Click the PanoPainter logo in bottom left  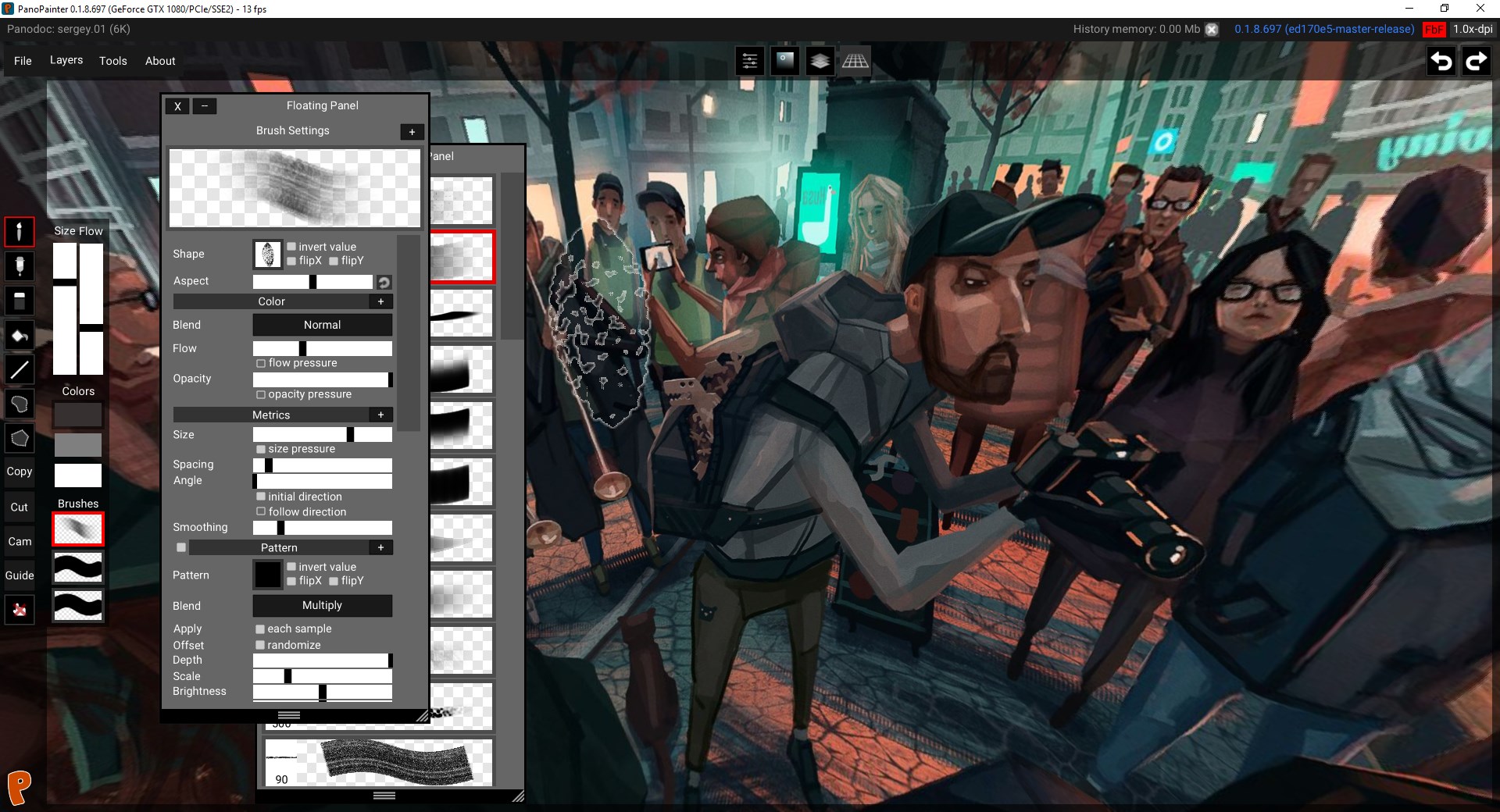point(20,787)
